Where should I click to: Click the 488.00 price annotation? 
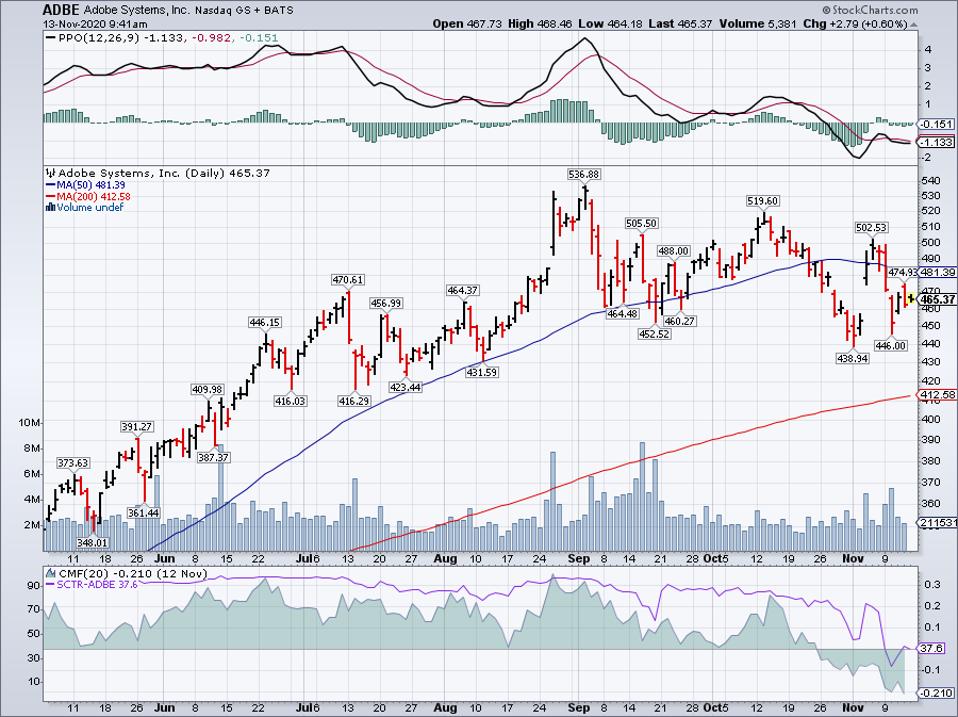click(673, 251)
